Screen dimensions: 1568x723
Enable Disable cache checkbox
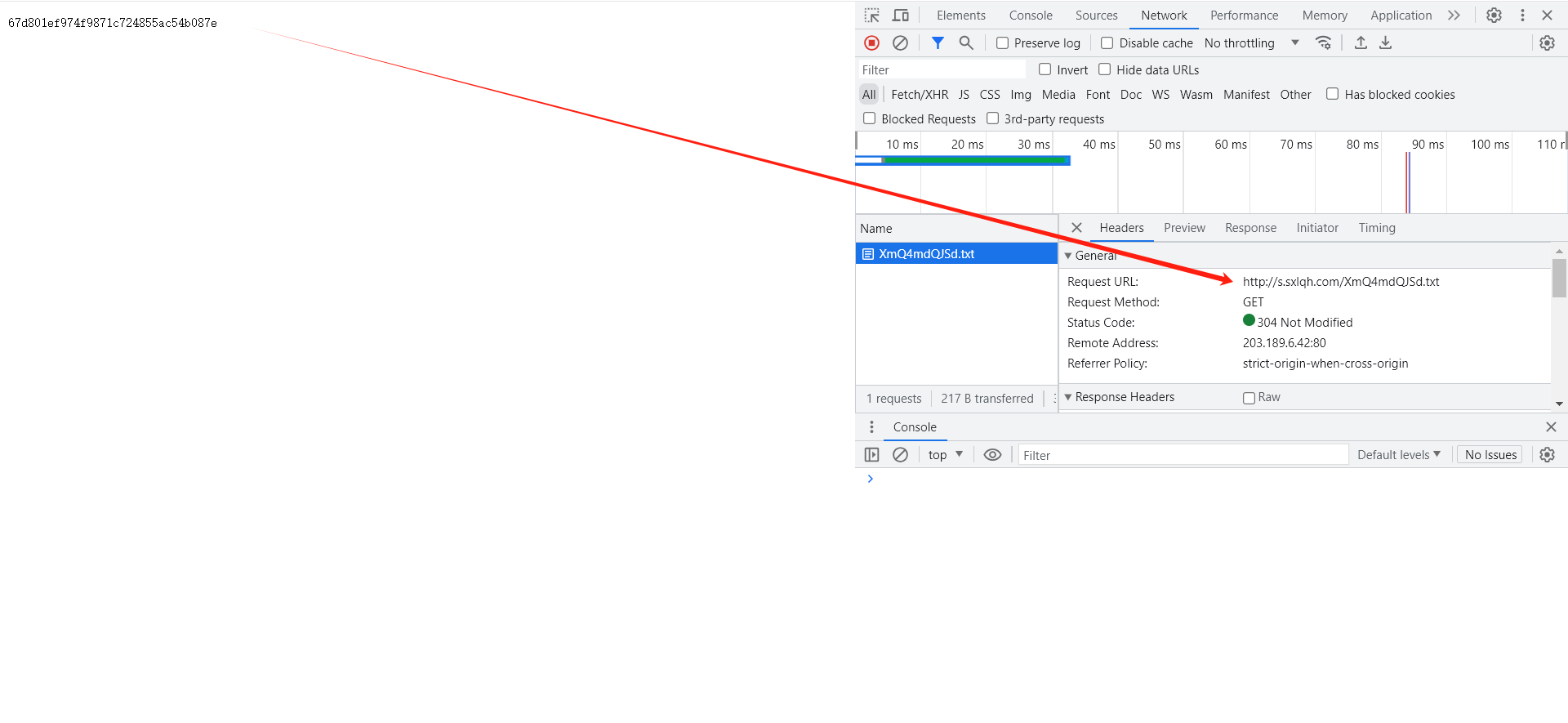[x=1107, y=43]
